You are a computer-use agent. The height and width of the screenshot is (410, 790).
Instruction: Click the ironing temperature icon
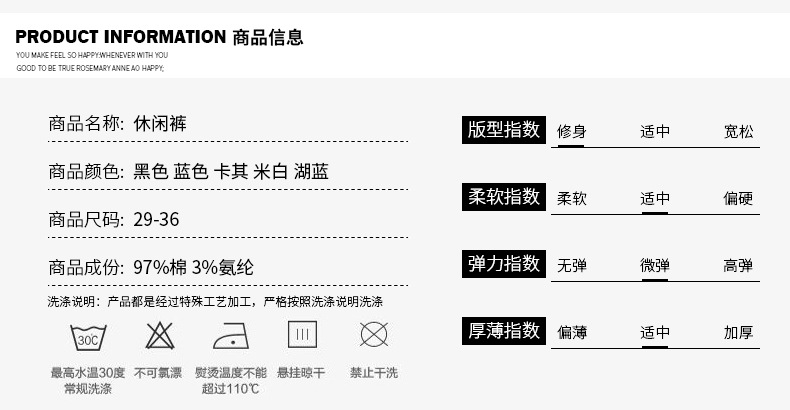point(231,335)
